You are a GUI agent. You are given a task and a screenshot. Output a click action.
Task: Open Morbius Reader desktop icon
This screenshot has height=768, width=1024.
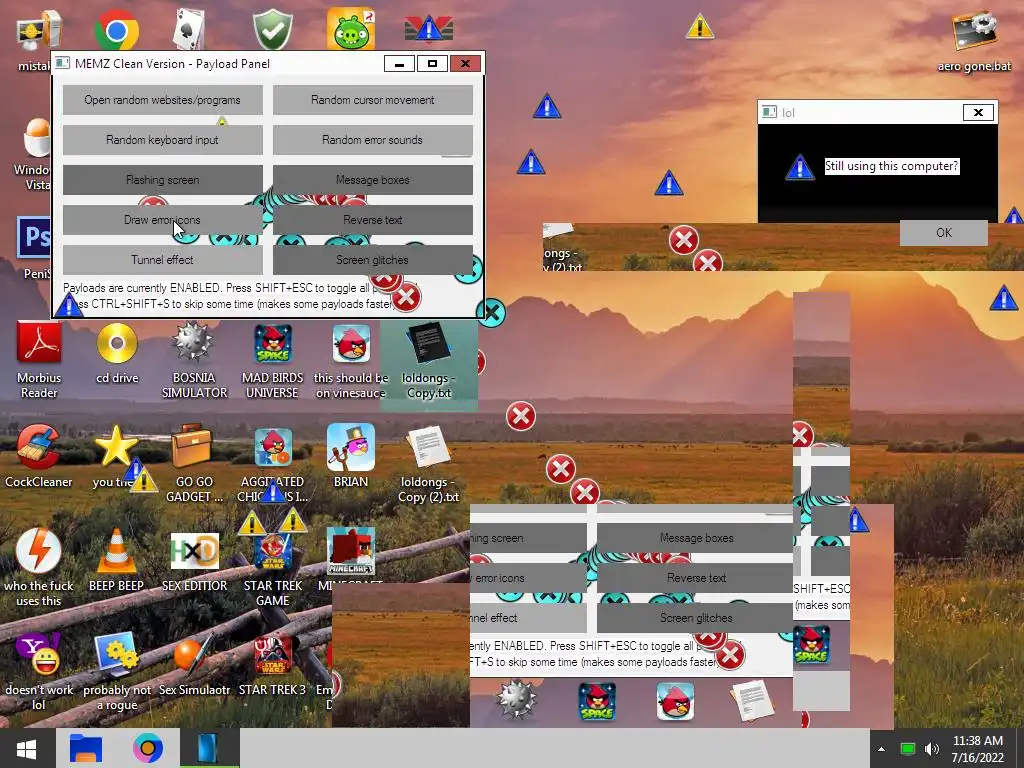pyautogui.click(x=39, y=359)
